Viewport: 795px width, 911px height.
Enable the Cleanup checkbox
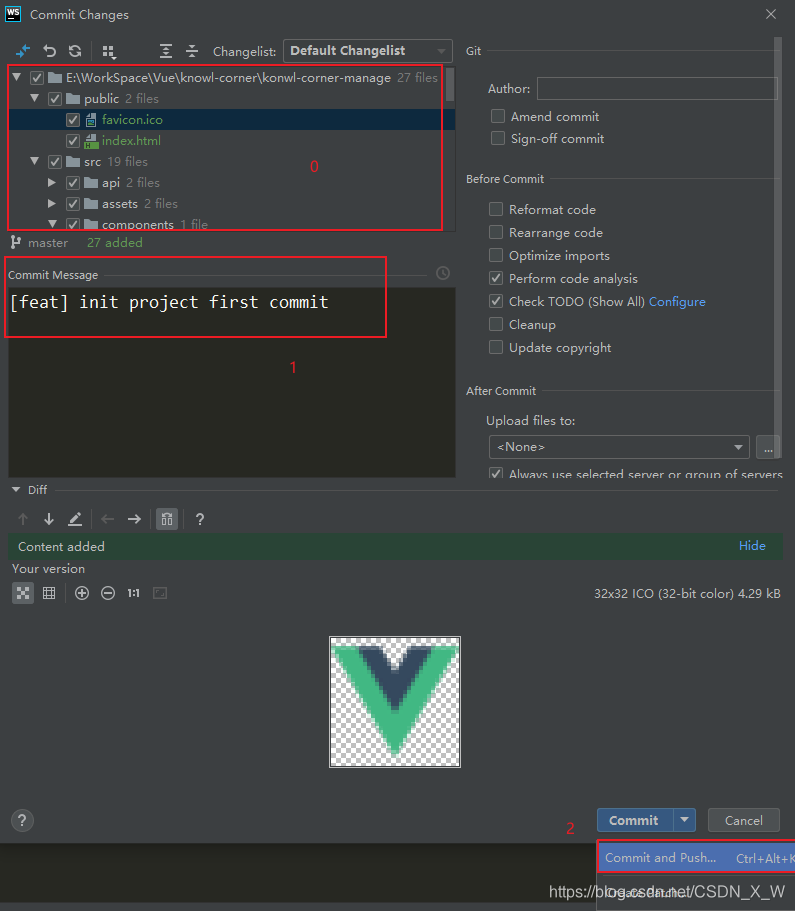pyautogui.click(x=496, y=324)
